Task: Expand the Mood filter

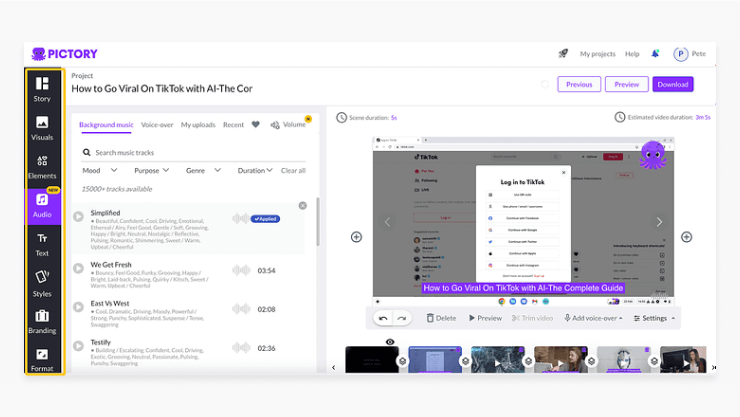Action: point(100,170)
